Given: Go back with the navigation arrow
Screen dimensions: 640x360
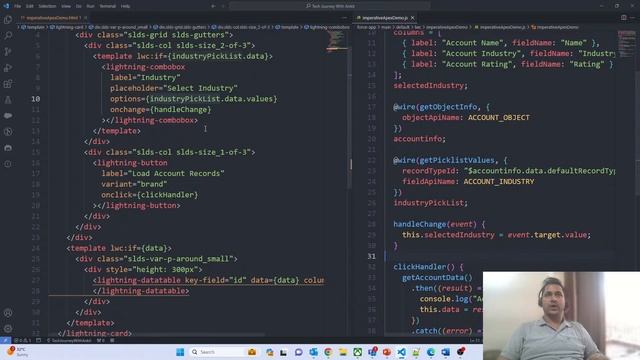Looking at the screenshot, I should [x=213, y=6].
